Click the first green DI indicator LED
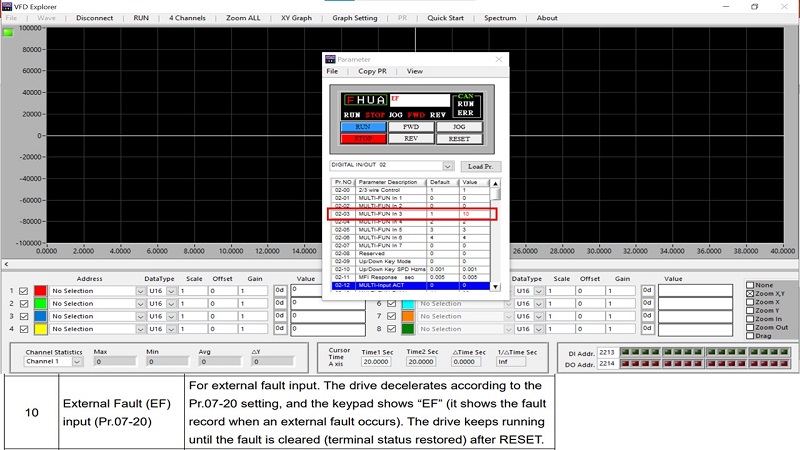Viewport: 800px width, 450px height. pos(624,352)
